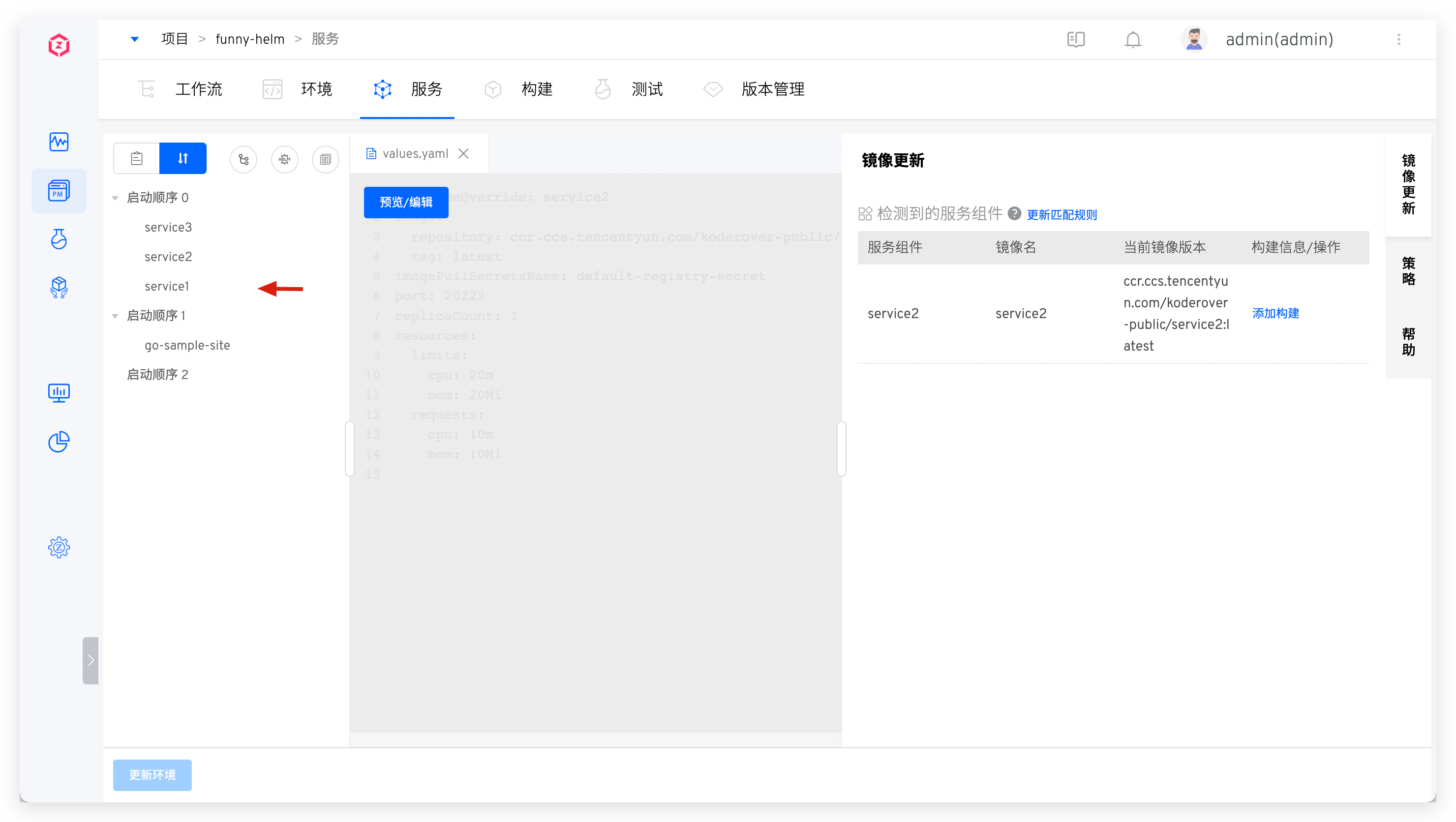Open the 预览/编辑 button on values.yaml

point(406,202)
